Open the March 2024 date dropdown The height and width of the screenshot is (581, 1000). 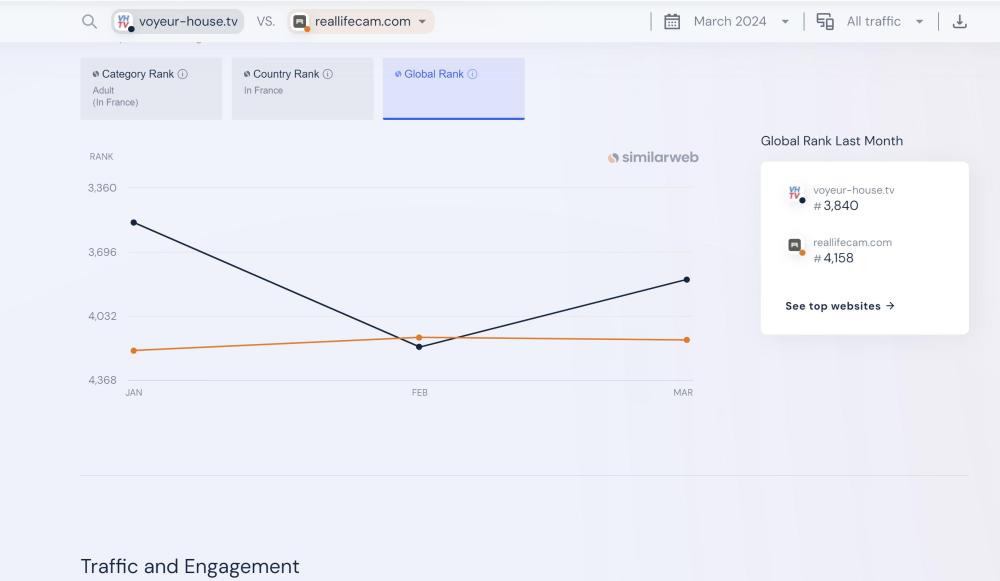[x=784, y=22]
